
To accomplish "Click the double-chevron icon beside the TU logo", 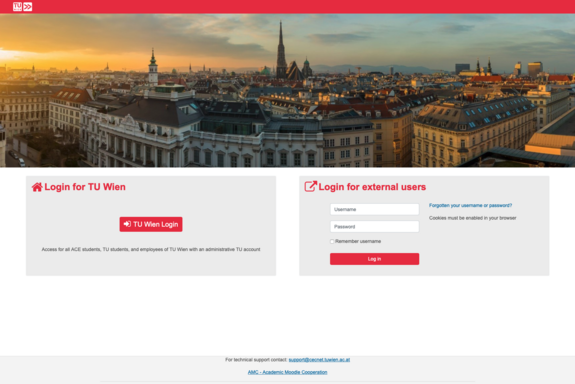I will click(28, 7).
